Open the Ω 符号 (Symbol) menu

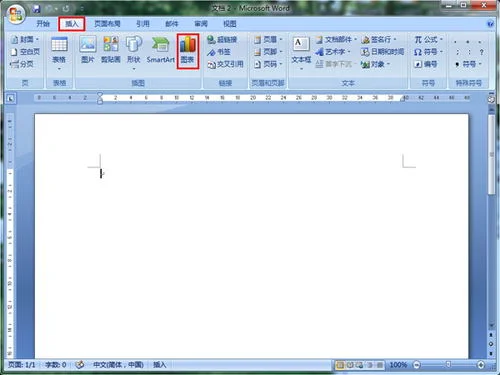coord(428,52)
